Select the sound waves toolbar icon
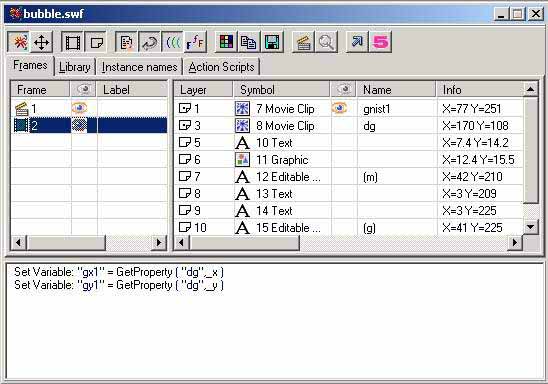This screenshot has width=548, height=384. [x=173, y=43]
